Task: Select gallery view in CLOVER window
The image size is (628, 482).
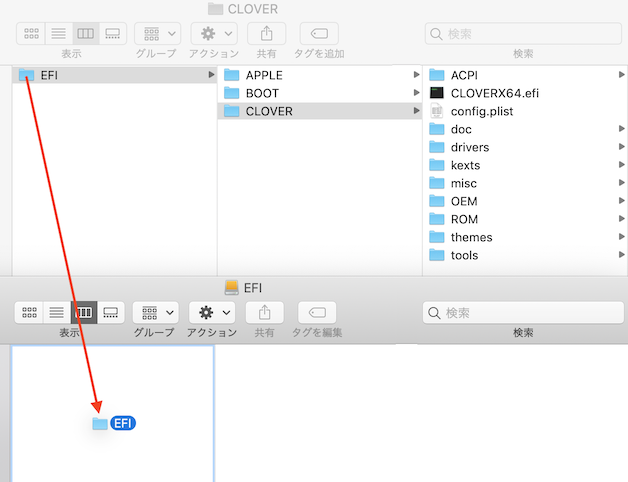Action: pos(113,33)
